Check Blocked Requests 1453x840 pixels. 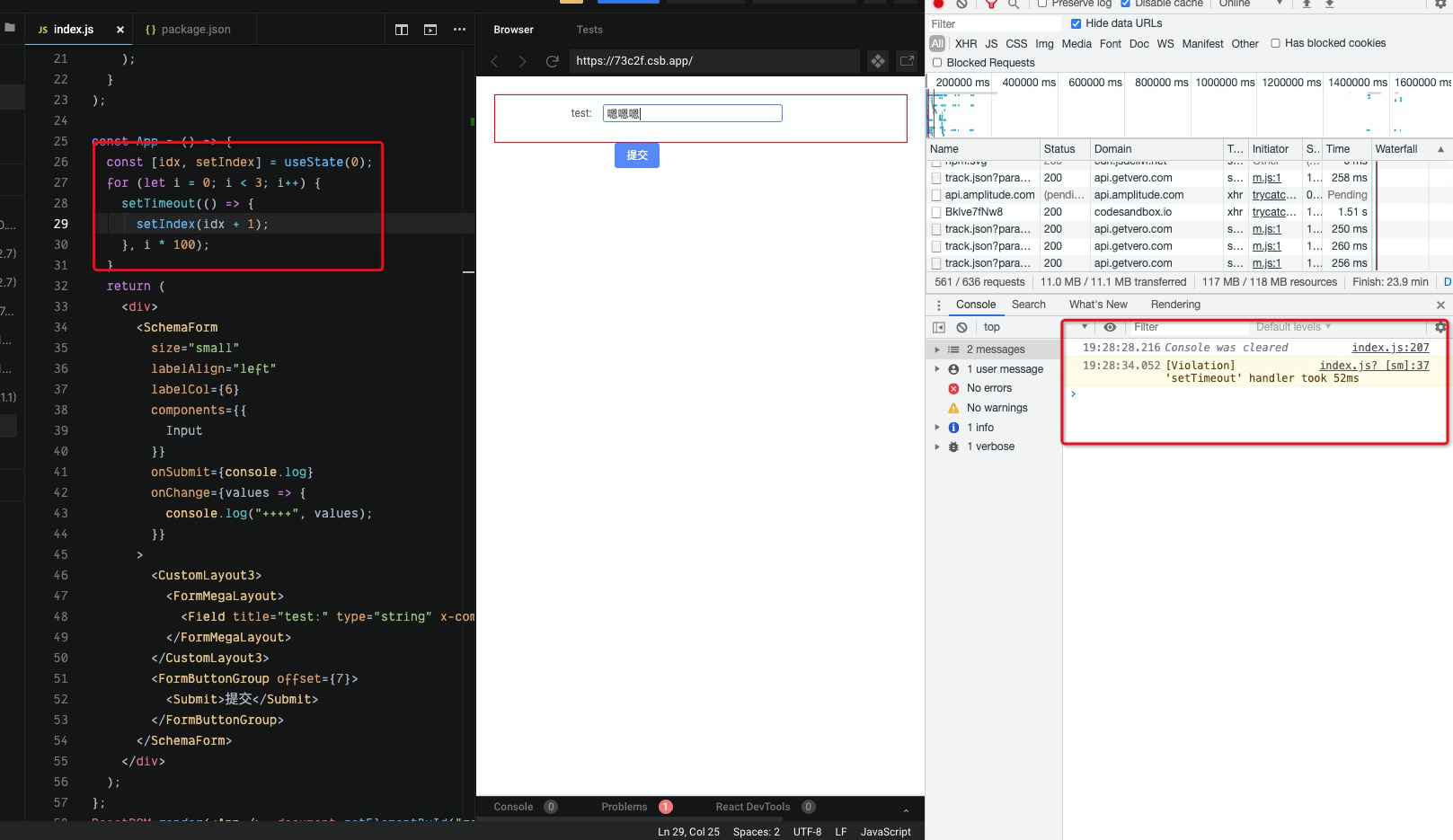(937, 63)
